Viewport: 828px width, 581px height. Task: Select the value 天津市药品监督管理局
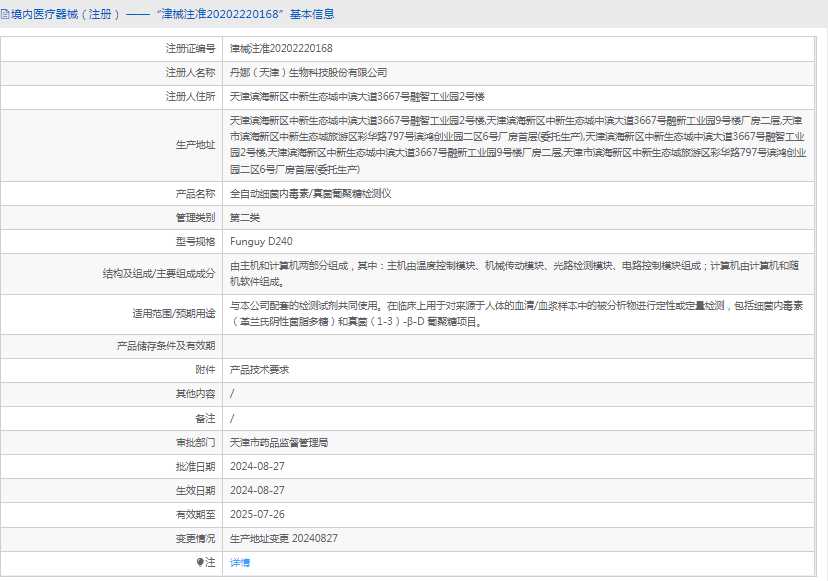[279, 443]
